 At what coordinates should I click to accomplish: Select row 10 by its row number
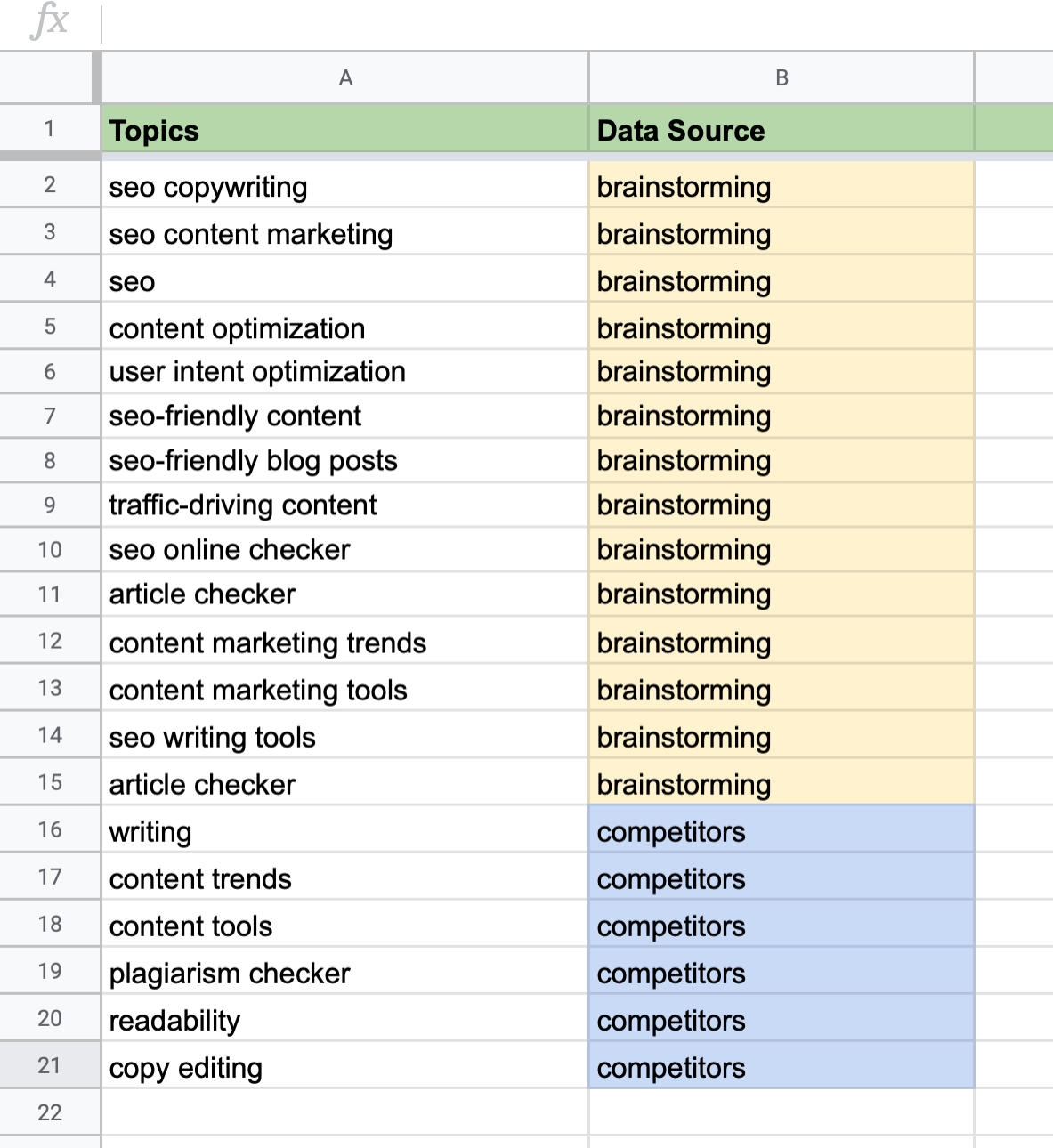point(50,549)
